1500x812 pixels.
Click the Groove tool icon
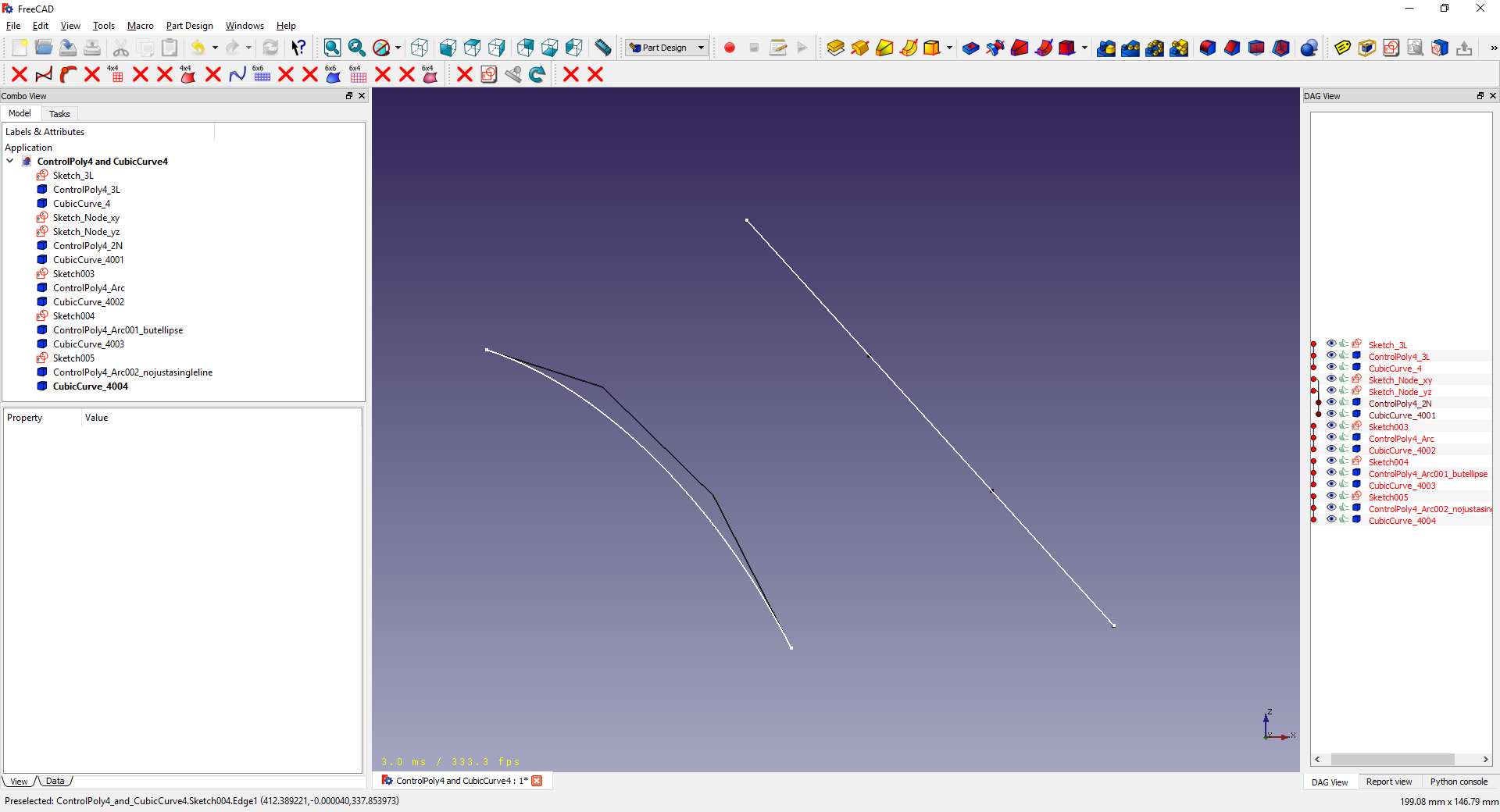coord(995,48)
